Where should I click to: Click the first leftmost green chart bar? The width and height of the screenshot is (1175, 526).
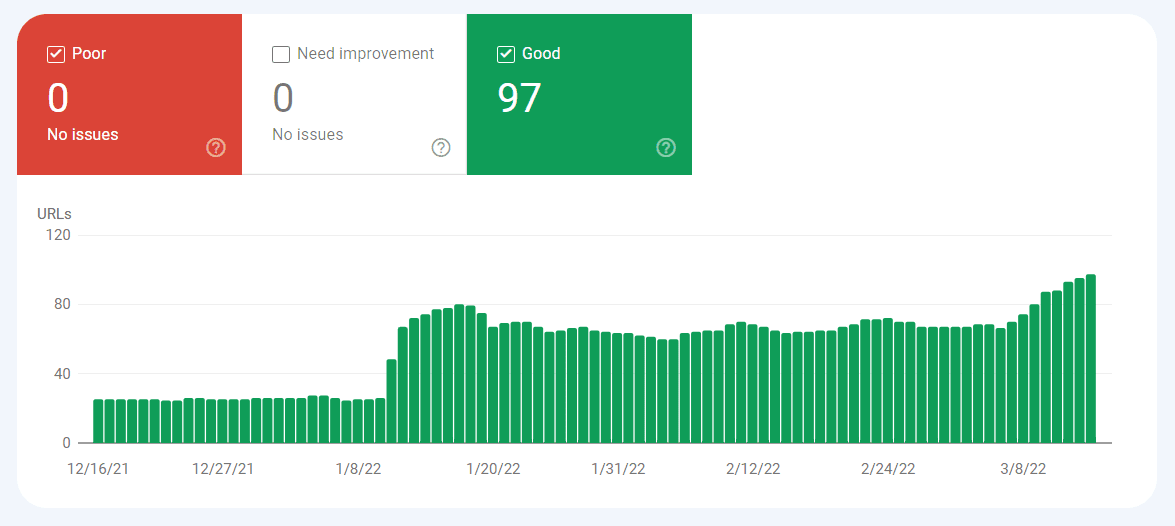[x=99, y=421]
